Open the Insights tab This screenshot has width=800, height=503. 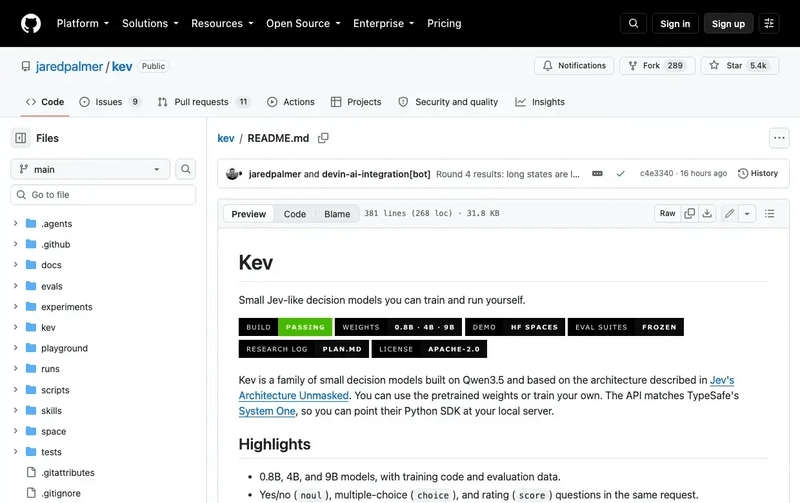540,102
